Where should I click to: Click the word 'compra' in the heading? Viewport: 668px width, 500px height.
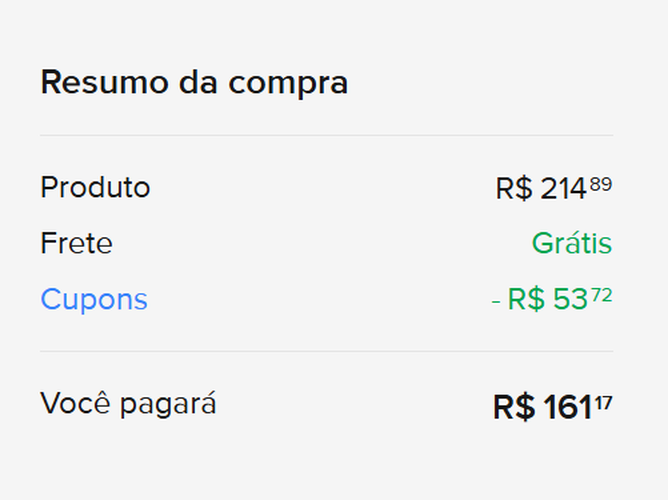[291, 82]
